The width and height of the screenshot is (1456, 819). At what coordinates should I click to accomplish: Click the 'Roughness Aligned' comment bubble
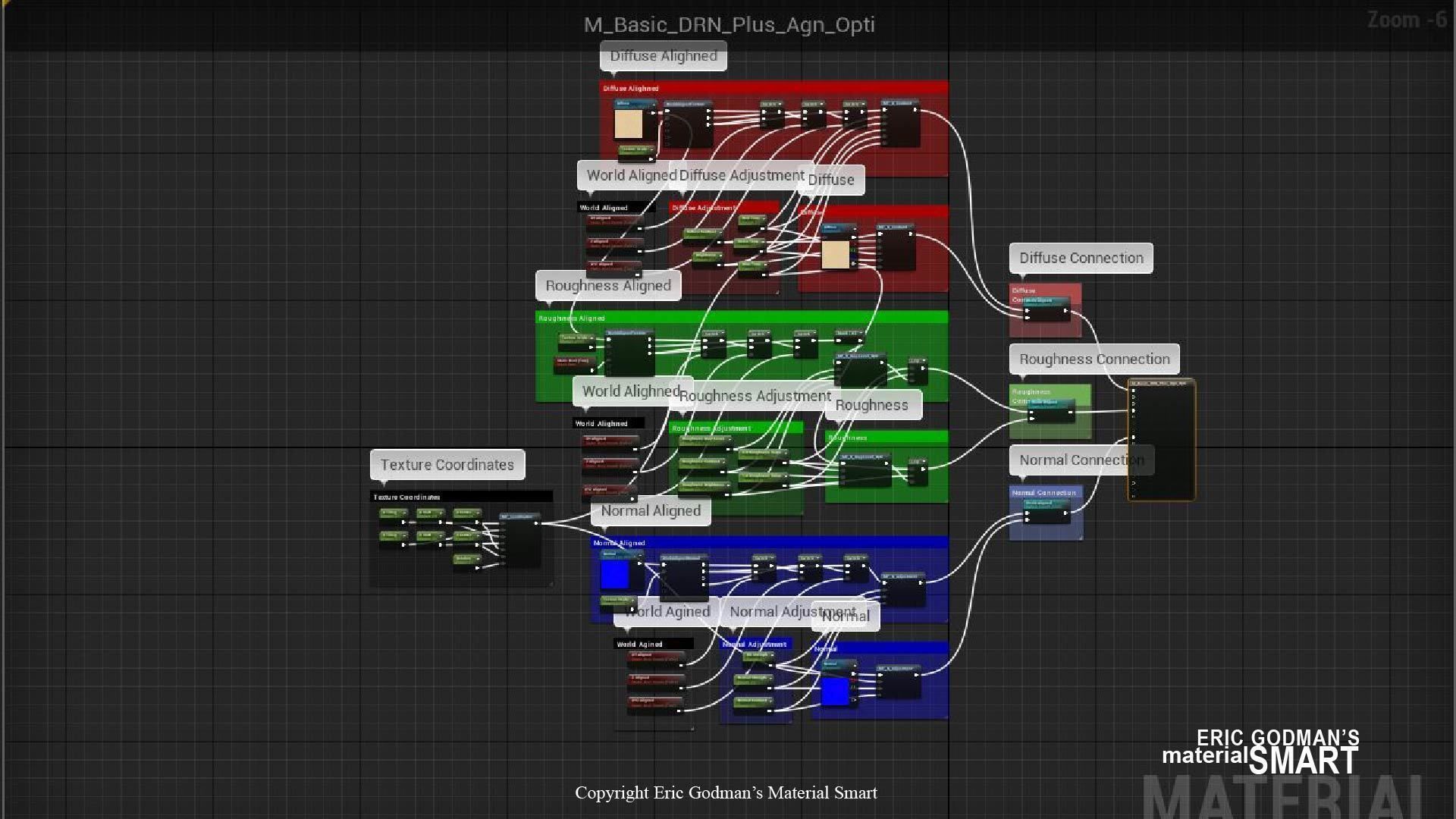tap(608, 286)
